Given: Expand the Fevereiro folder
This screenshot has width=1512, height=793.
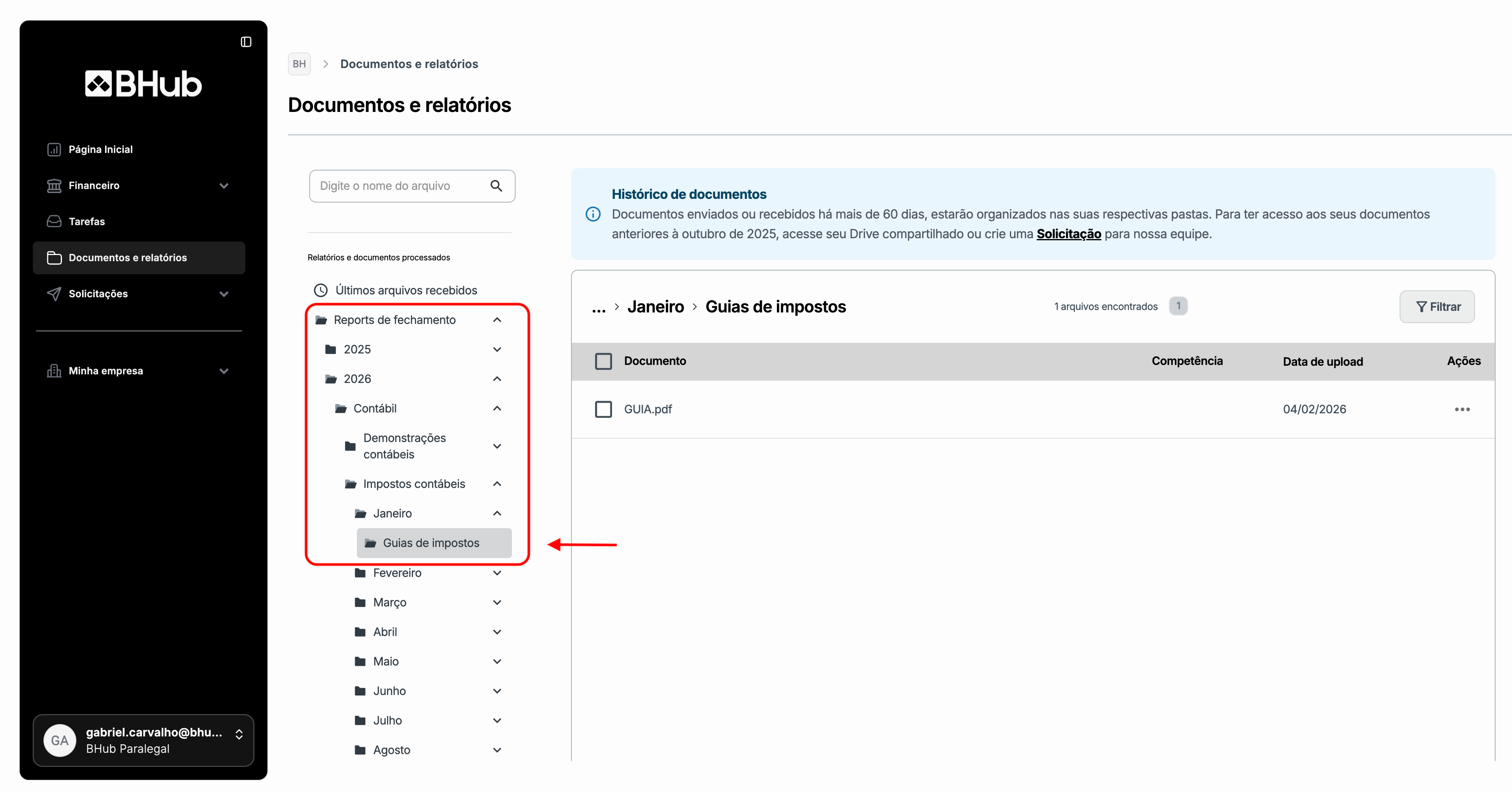Looking at the screenshot, I should 497,573.
